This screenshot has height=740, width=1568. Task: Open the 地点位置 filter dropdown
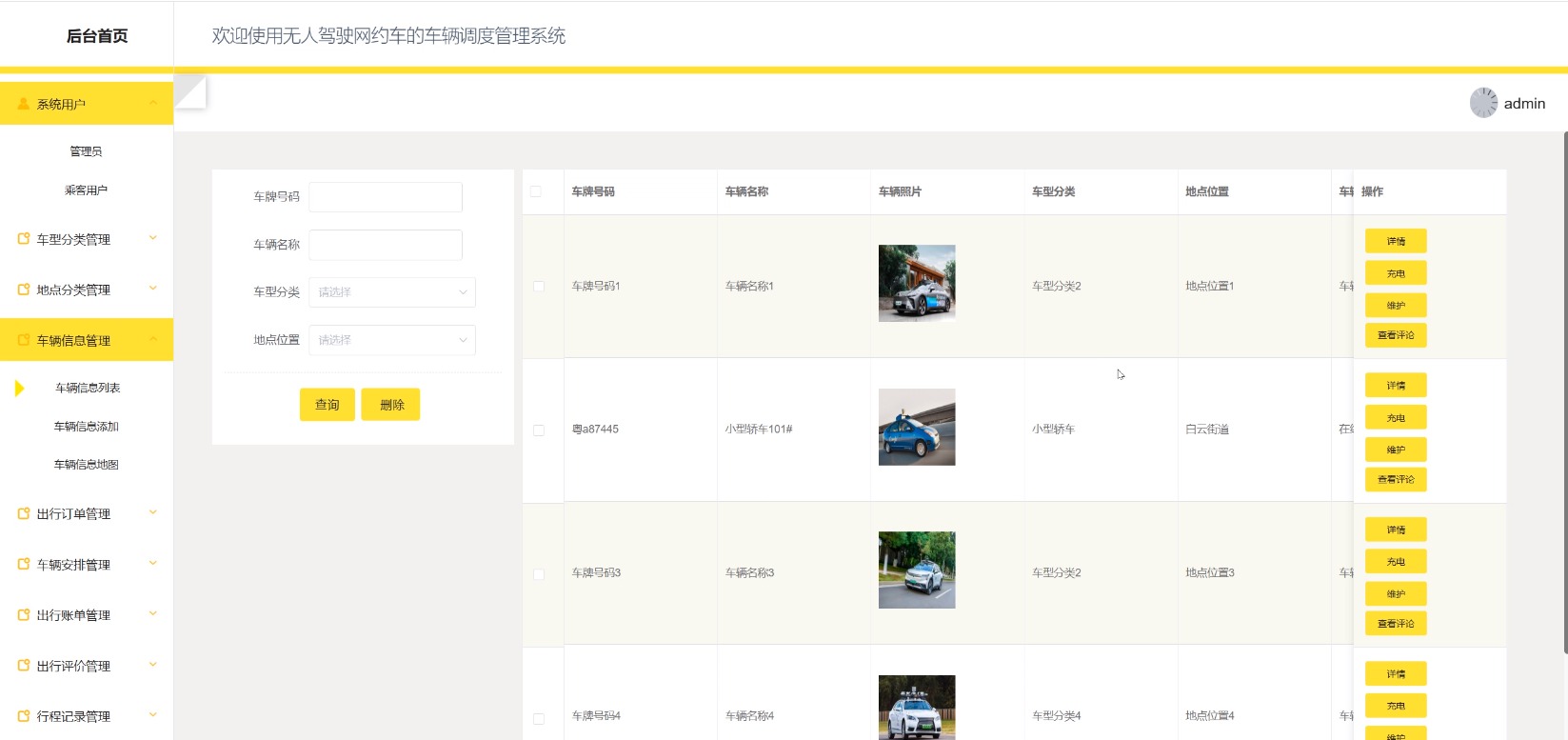pos(392,340)
